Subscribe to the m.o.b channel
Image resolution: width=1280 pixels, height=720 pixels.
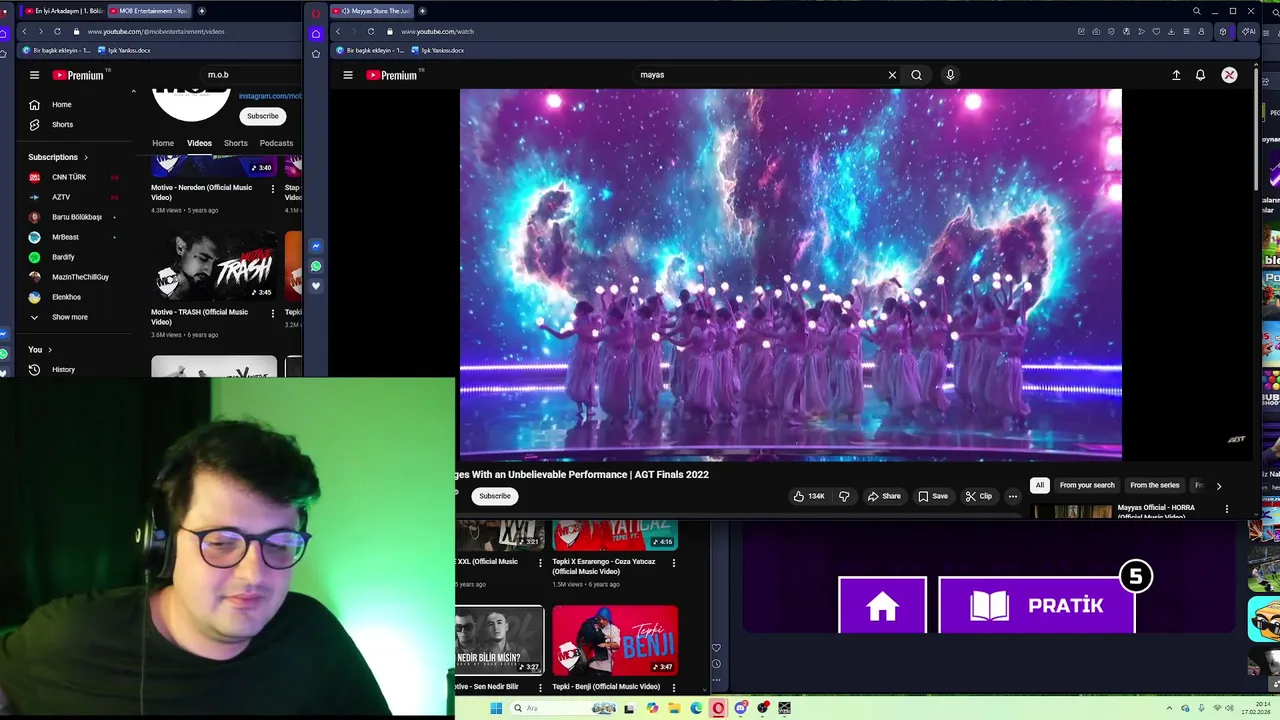pyautogui.click(x=263, y=116)
